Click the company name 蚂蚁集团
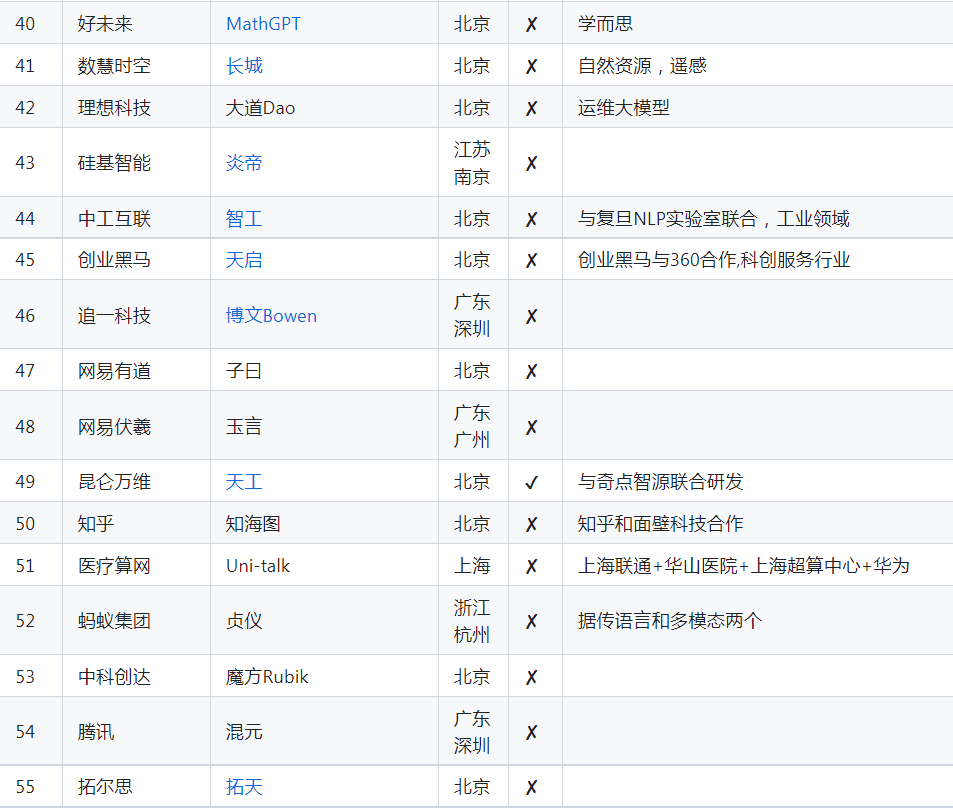 [x=114, y=621]
